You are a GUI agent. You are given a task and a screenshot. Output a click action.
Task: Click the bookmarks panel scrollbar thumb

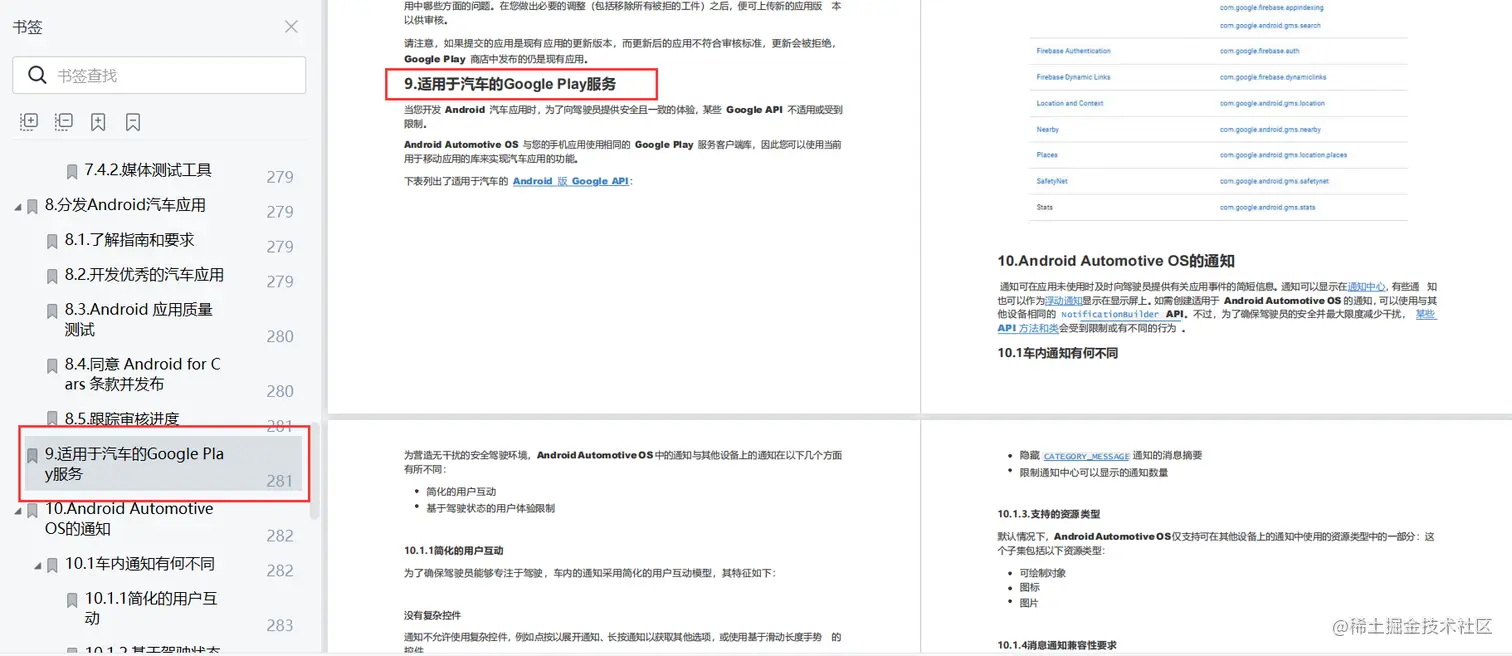314,470
